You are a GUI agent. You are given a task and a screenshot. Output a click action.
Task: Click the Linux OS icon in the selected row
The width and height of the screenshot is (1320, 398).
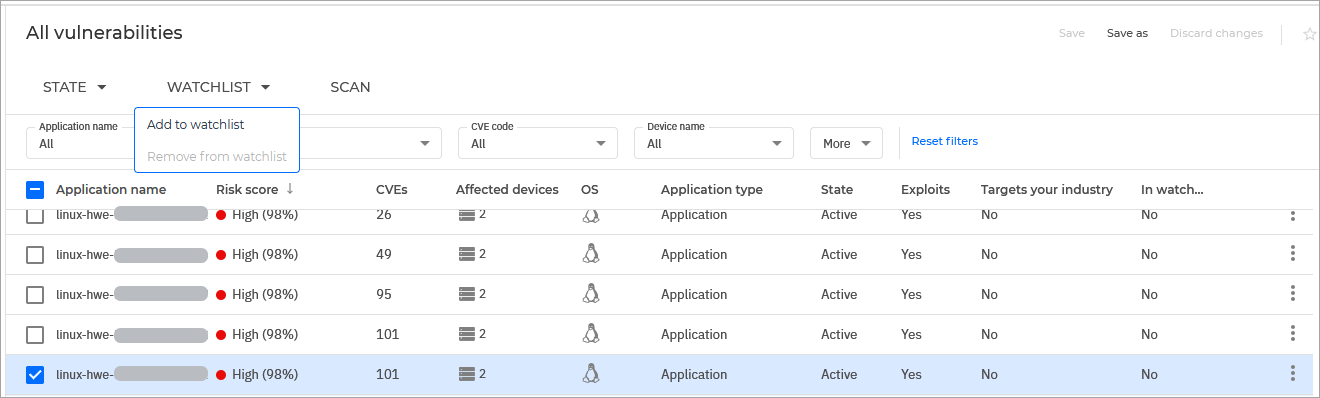point(590,374)
